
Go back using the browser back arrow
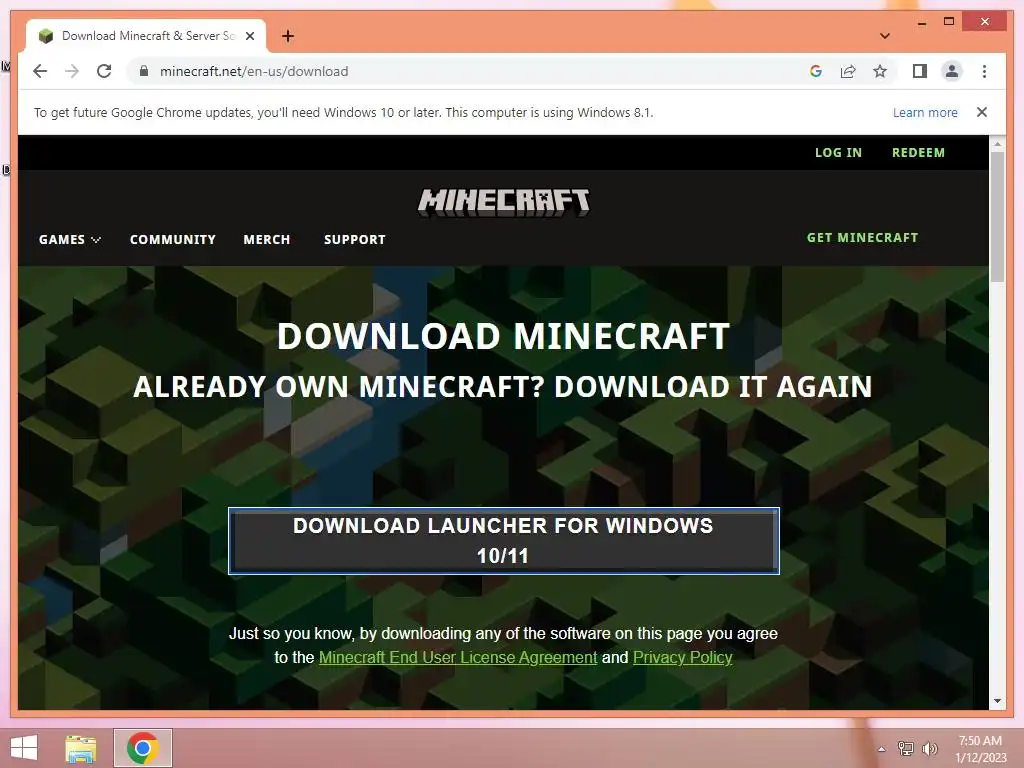click(x=40, y=71)
